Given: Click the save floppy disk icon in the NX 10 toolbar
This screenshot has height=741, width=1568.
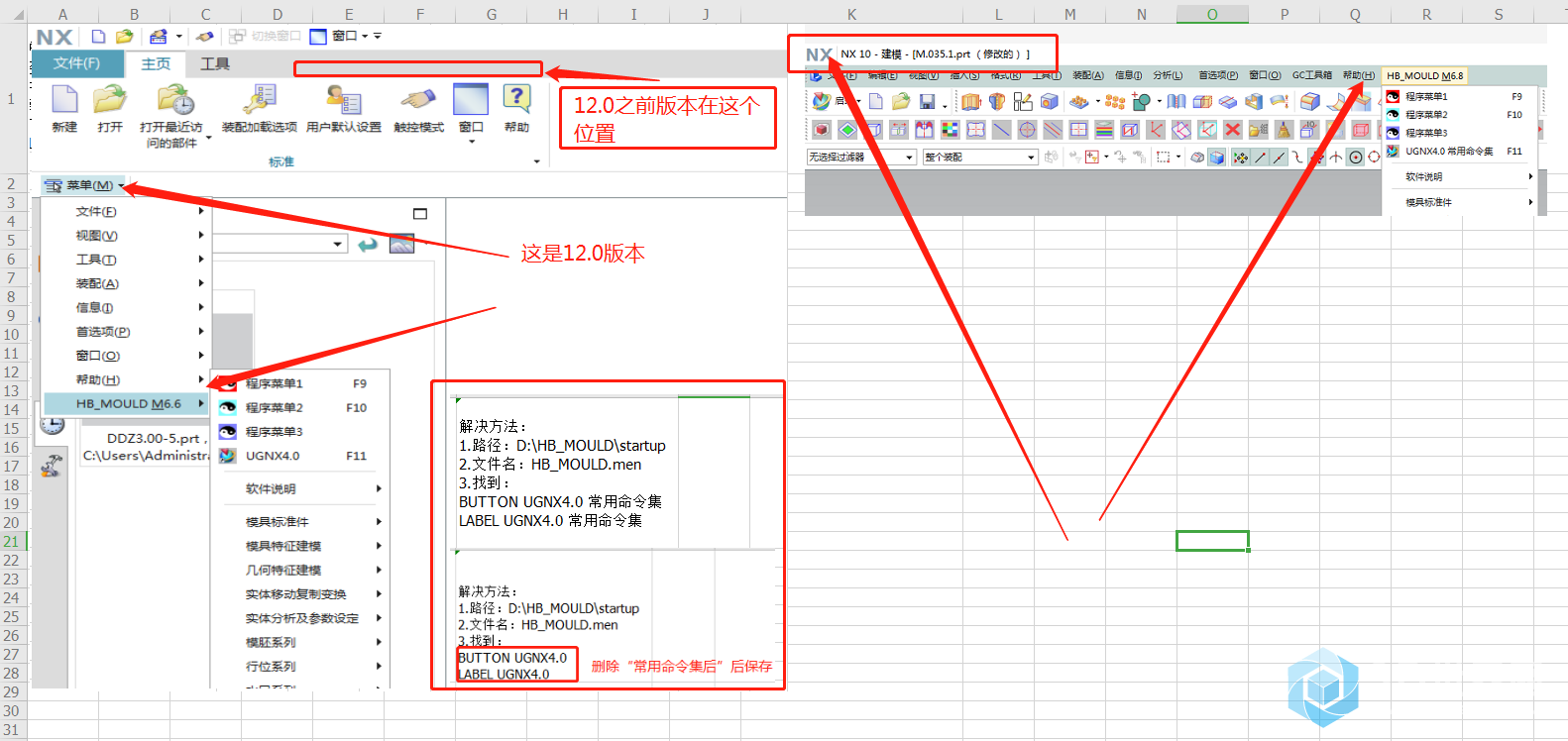Looking at the screenshot, I should 927,101.
